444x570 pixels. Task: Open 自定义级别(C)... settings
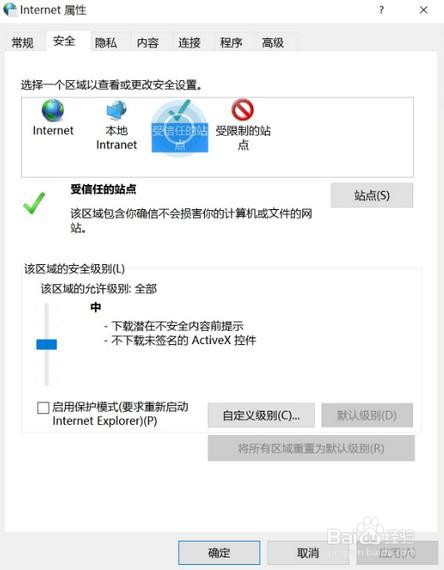click(261, 415)
